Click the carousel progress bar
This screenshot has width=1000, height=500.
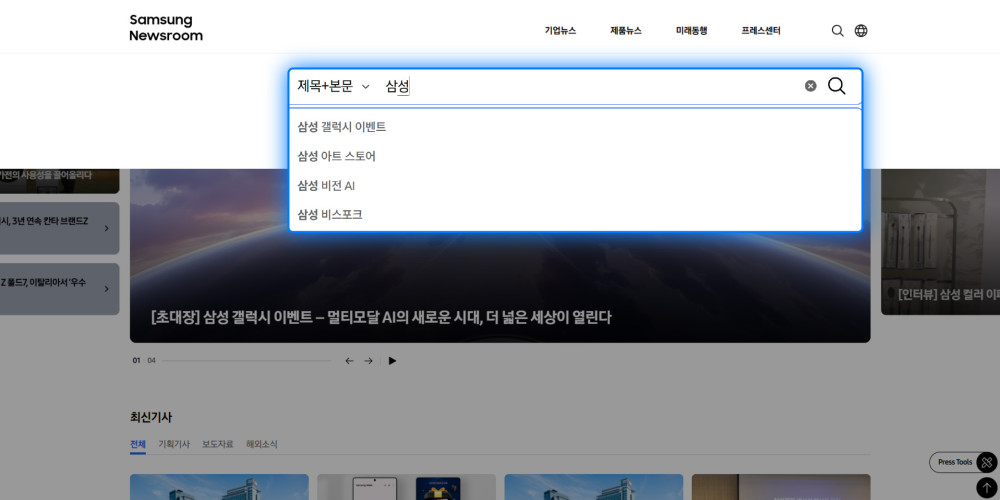(246, 361)
